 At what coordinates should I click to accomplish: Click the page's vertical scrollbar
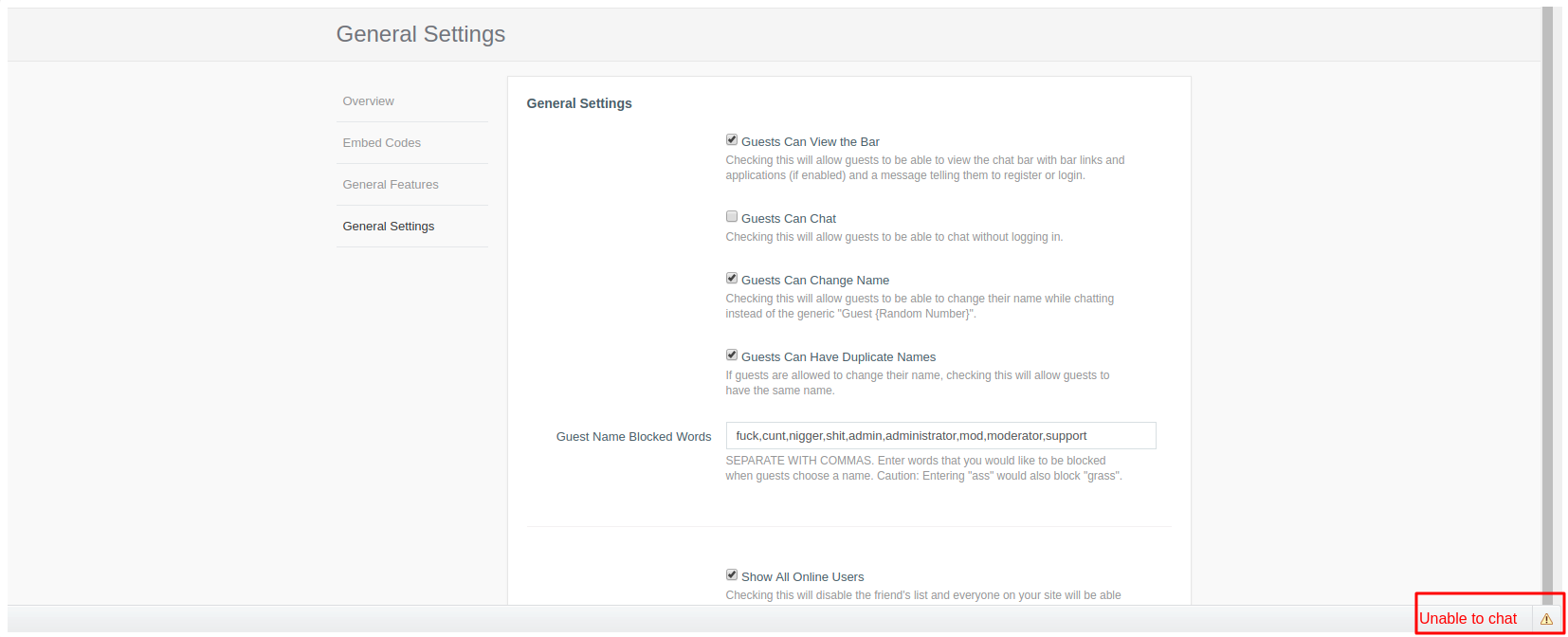(x=1547, y=284)
